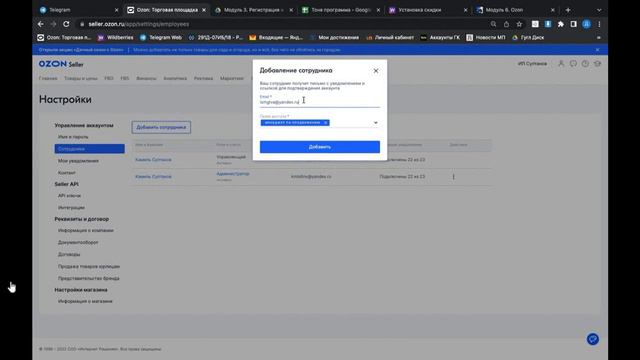Switch to the Telegram tab
This screenshot has height=360, width=640.
pos(78,10)
